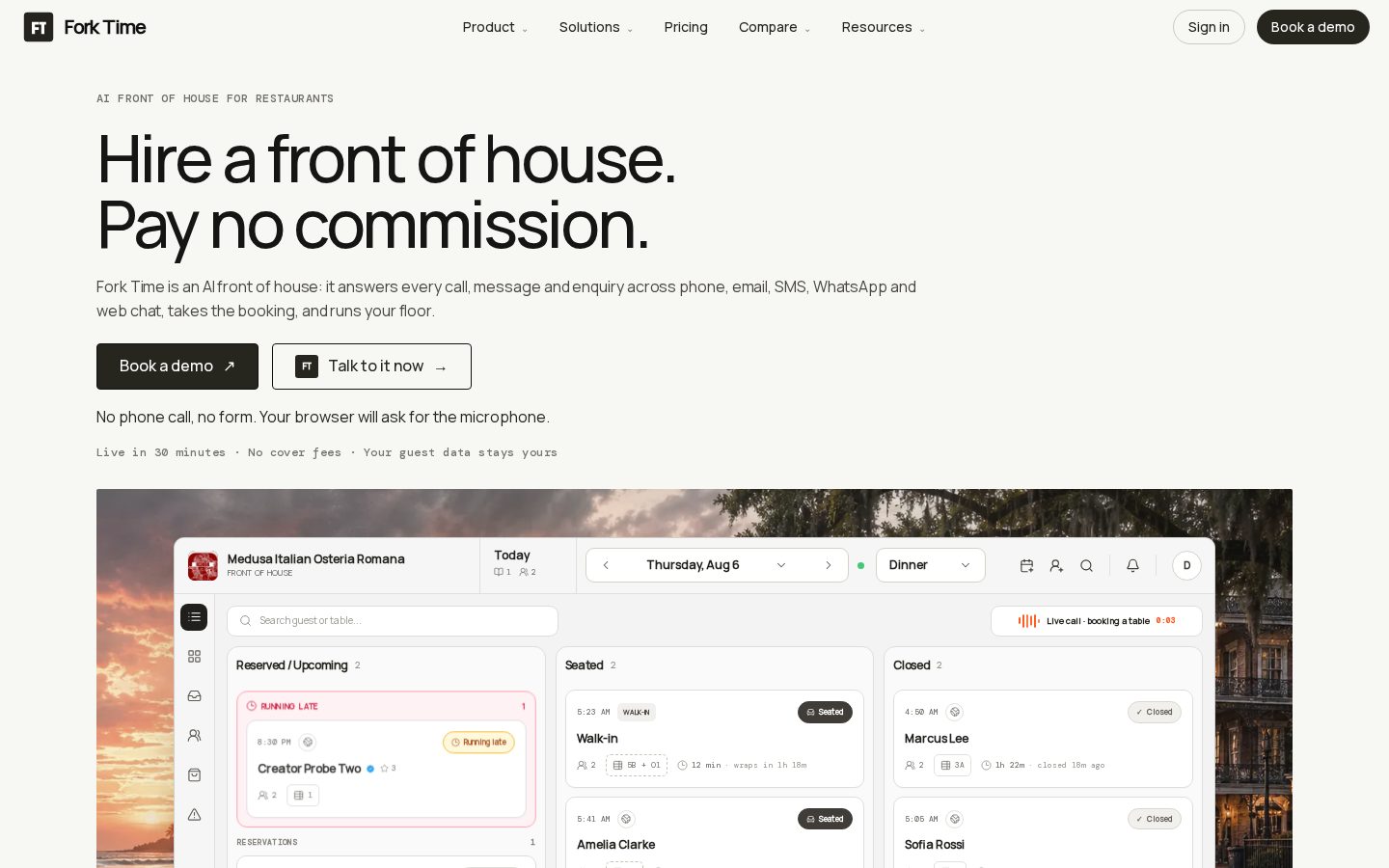Open the Dinner service dropdown
The image size is (1389, 868).
coord(931,565)
